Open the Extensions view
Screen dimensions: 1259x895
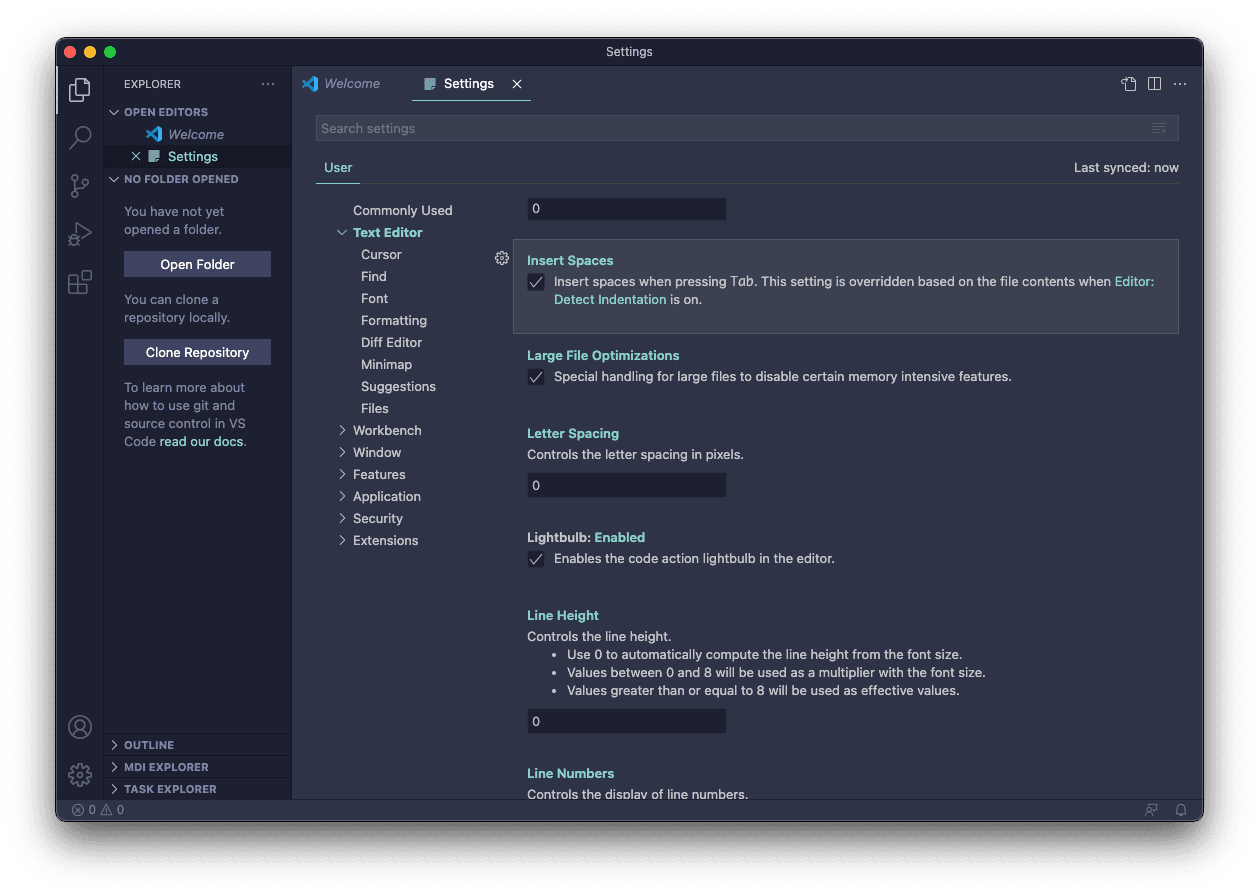(80, 282)
